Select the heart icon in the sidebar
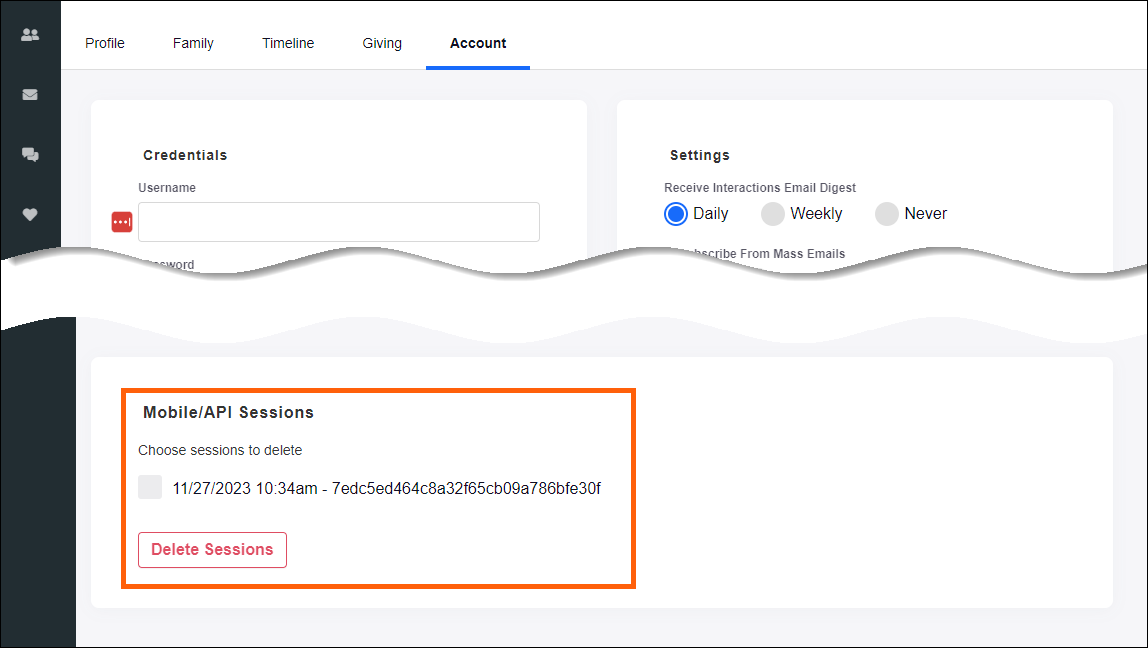 (x=30, y=214)
